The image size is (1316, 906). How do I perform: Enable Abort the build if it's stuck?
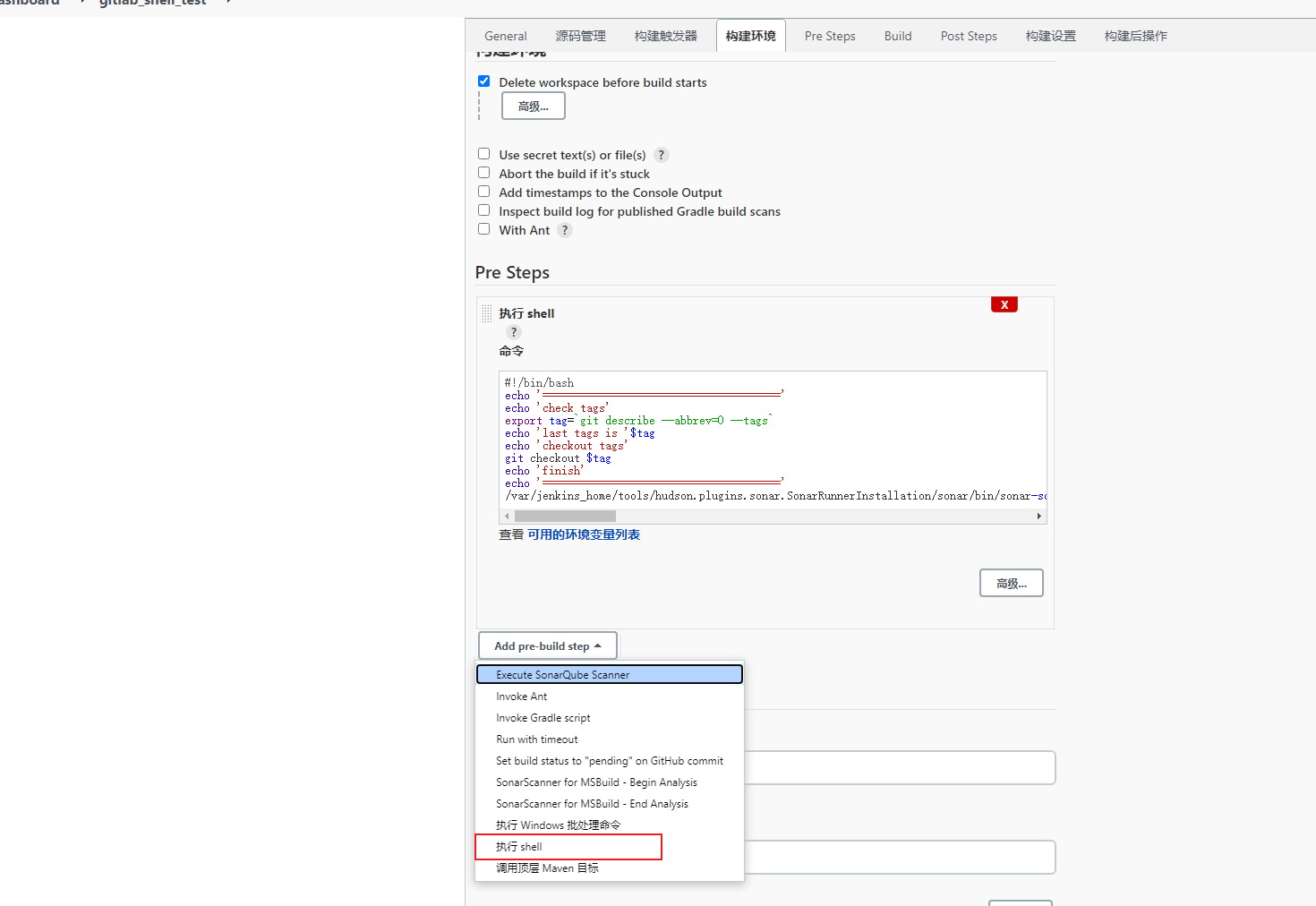[x=484, y=173]
